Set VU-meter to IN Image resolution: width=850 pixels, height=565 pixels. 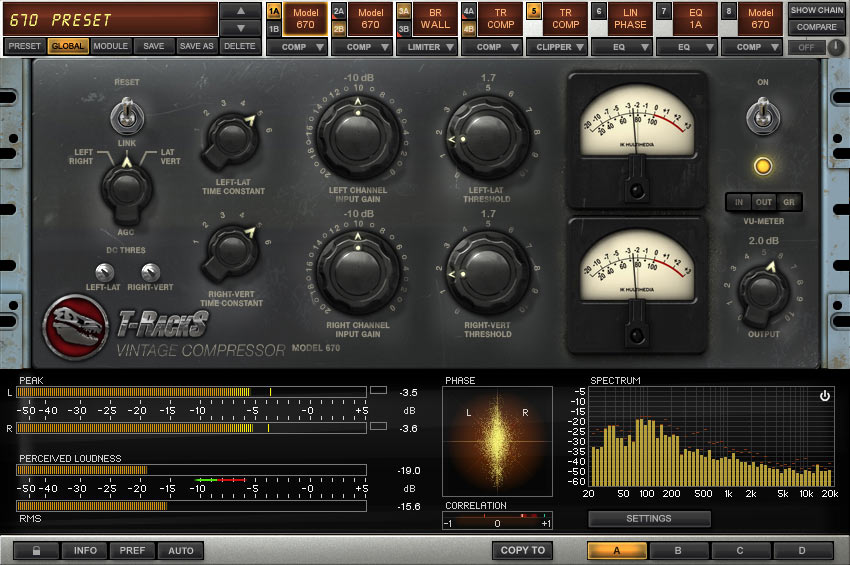point(738,202)
